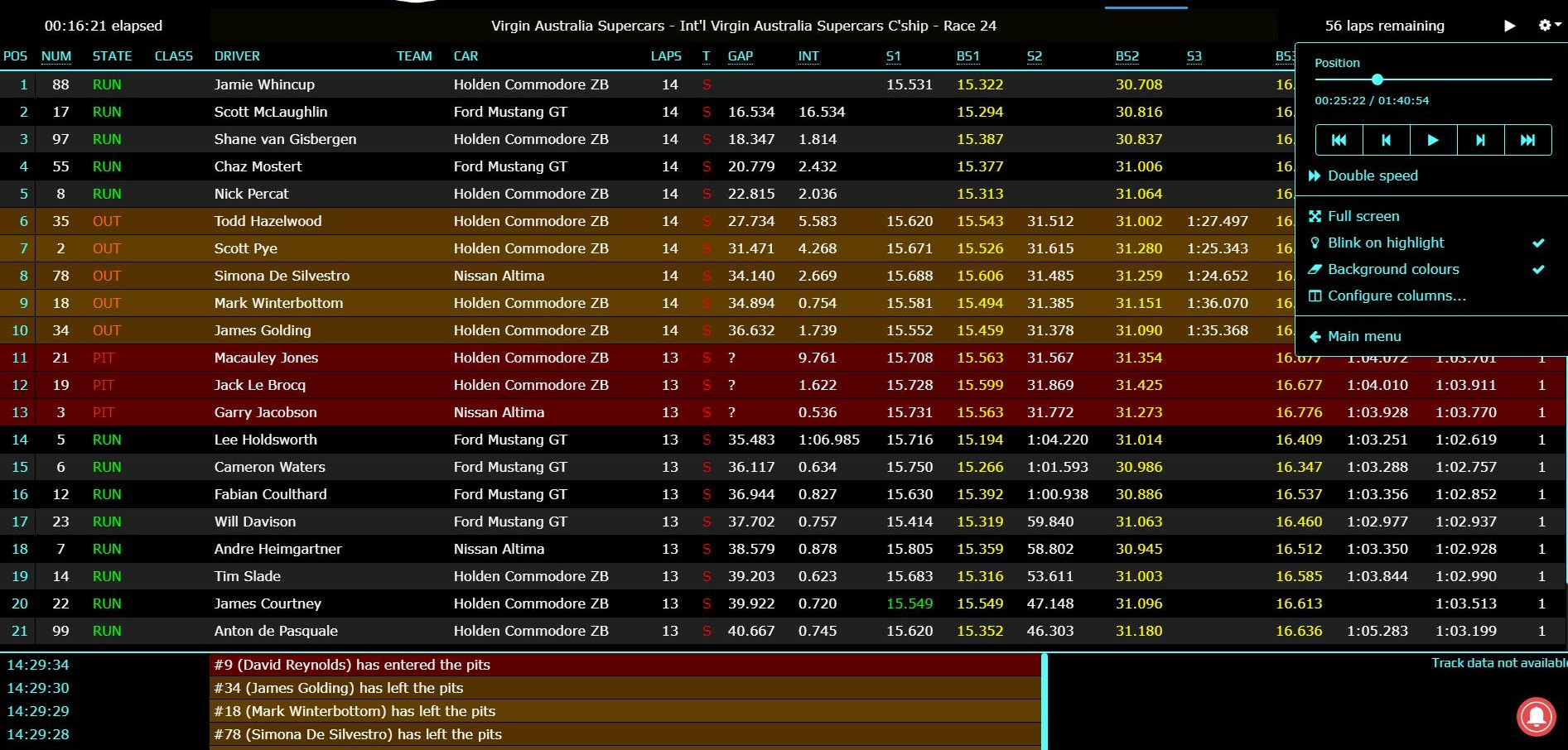Play the replay from control panel
The width and height of the screenshot is (1568, 750).
pos(1433,140)
